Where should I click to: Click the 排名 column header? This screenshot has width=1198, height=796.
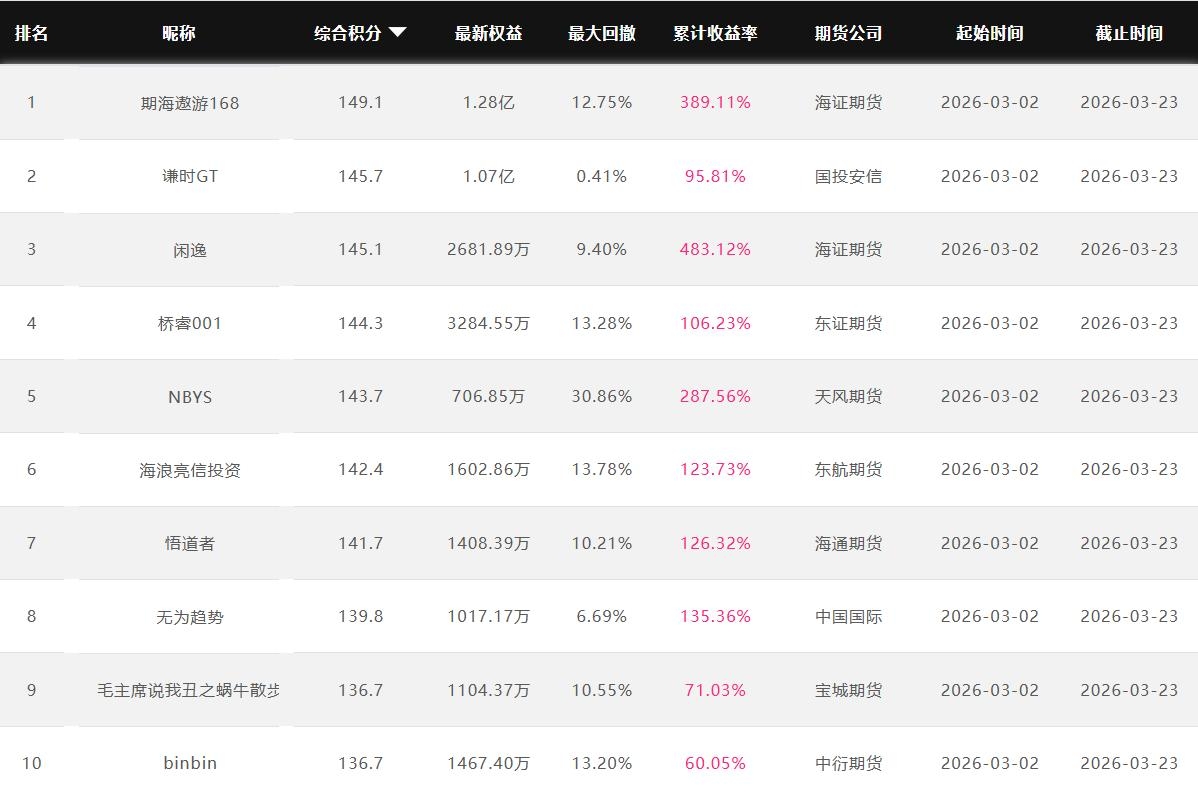[31, 33]
